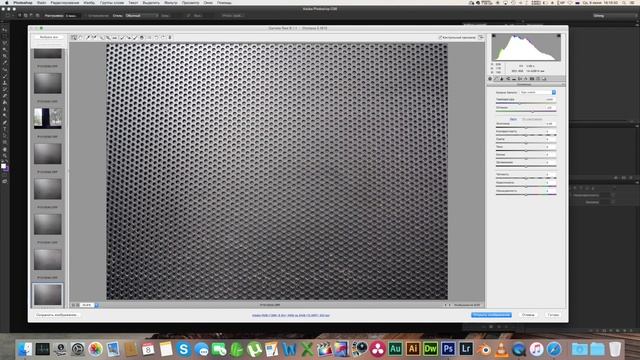Open the Camera Calibration panel icon
640x360 pixels.
coord(532,78)
